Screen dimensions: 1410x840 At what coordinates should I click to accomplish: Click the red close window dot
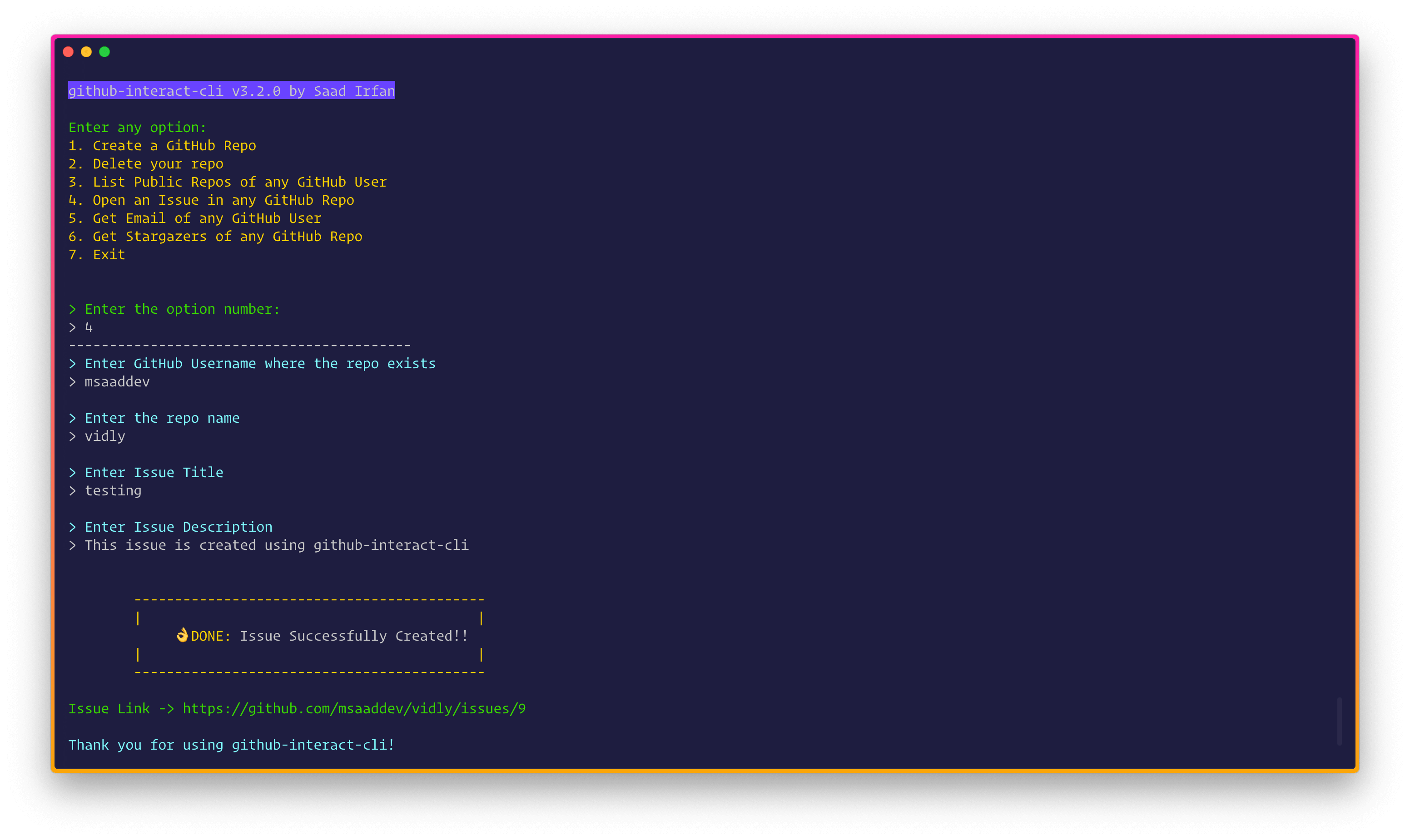click(x=69, y=52)
